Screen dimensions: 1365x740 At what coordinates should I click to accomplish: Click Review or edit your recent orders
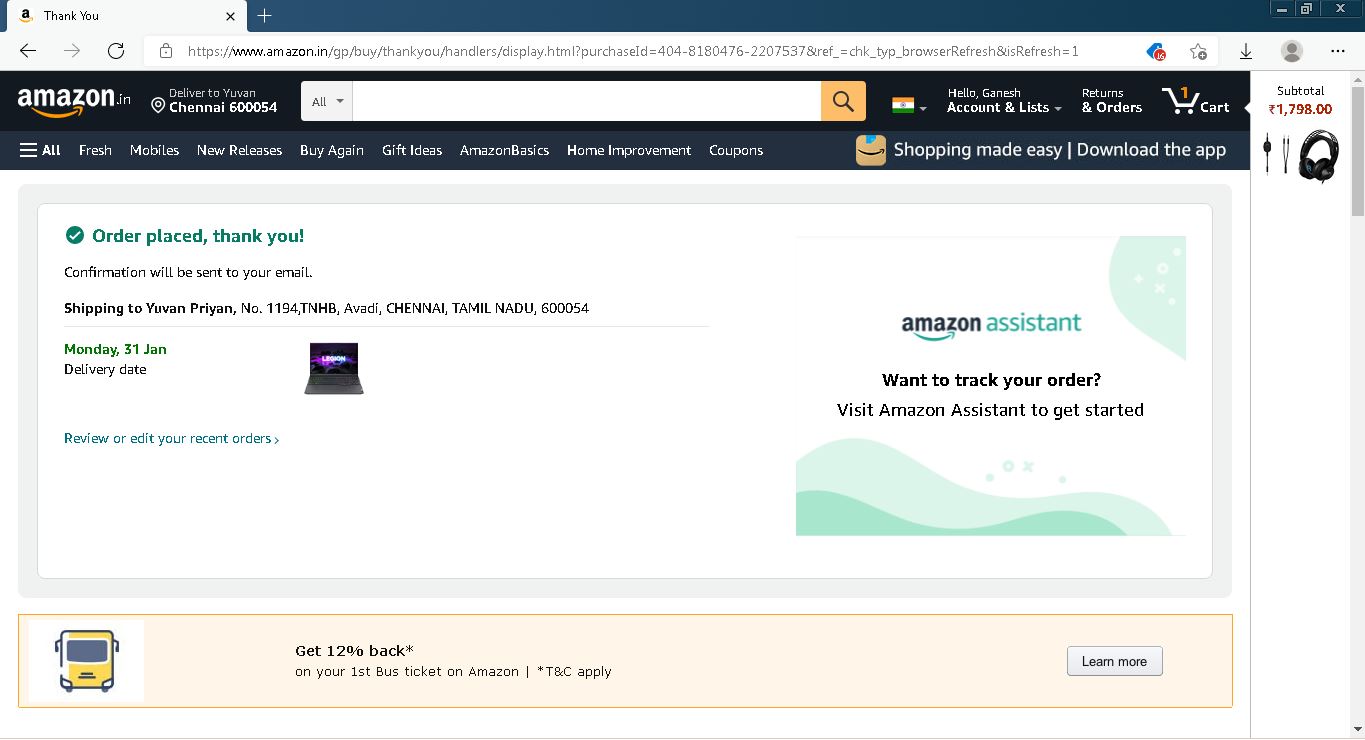point(171,439)
